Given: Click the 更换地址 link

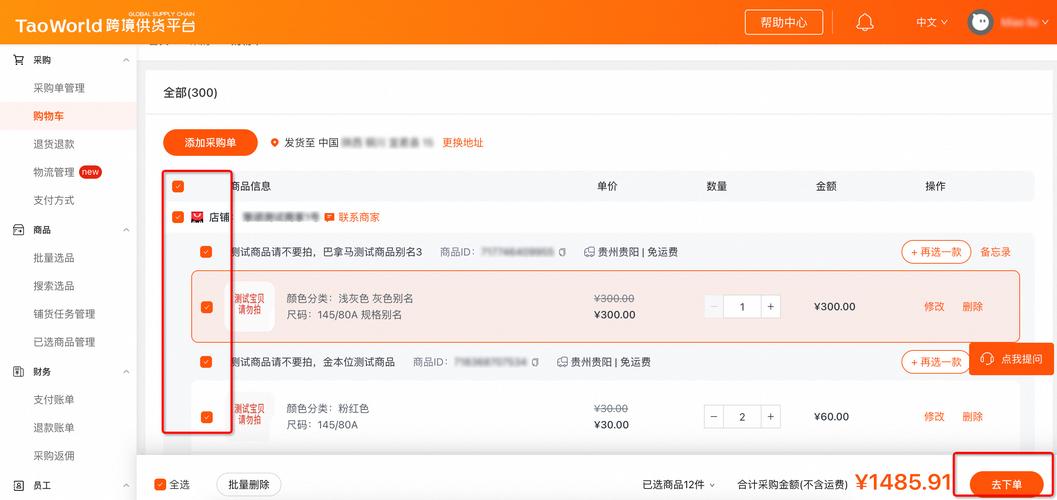Looking at the screenshot, I should 463,143.
